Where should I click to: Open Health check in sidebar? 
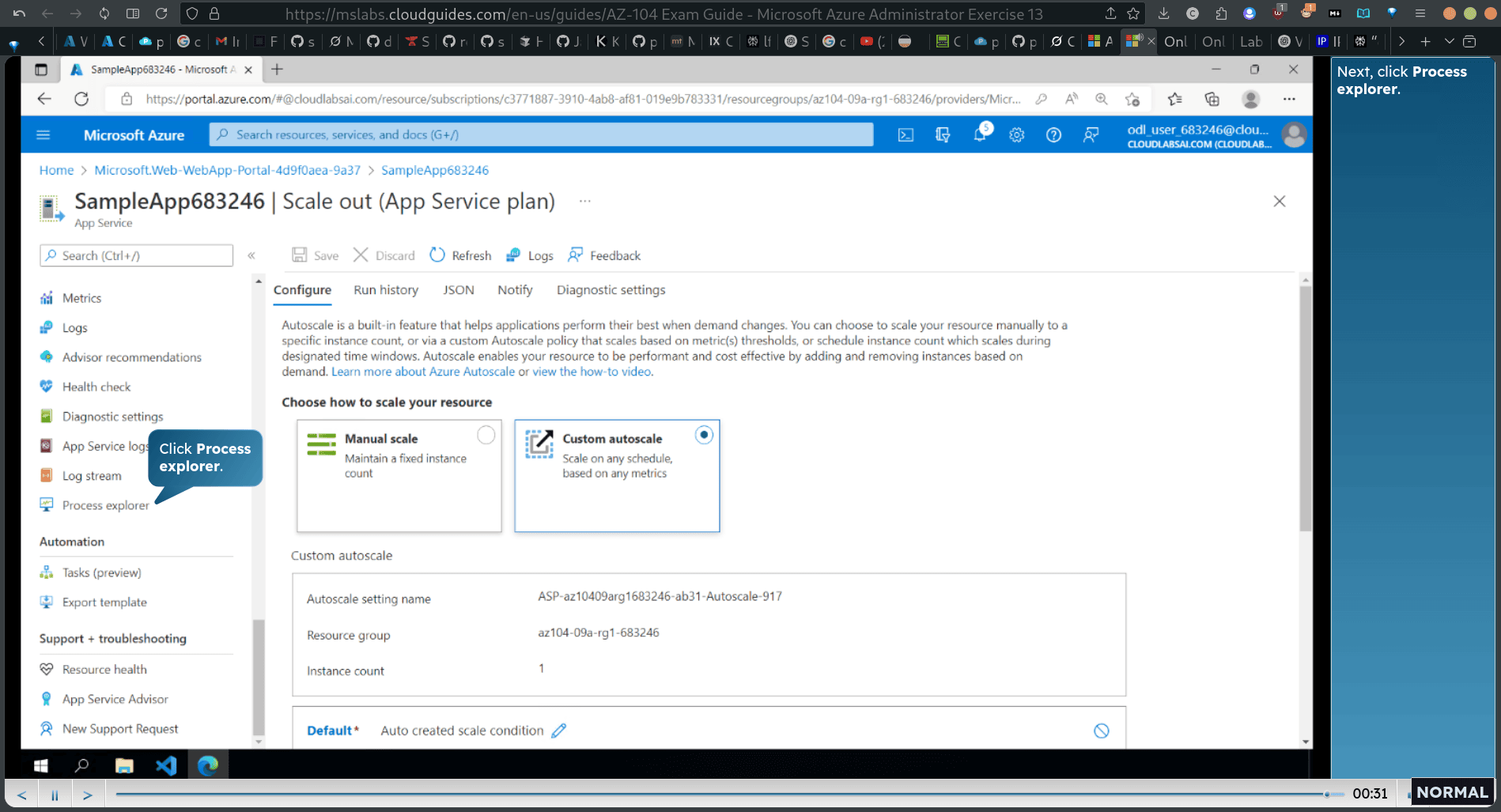[x=96, y=387]
